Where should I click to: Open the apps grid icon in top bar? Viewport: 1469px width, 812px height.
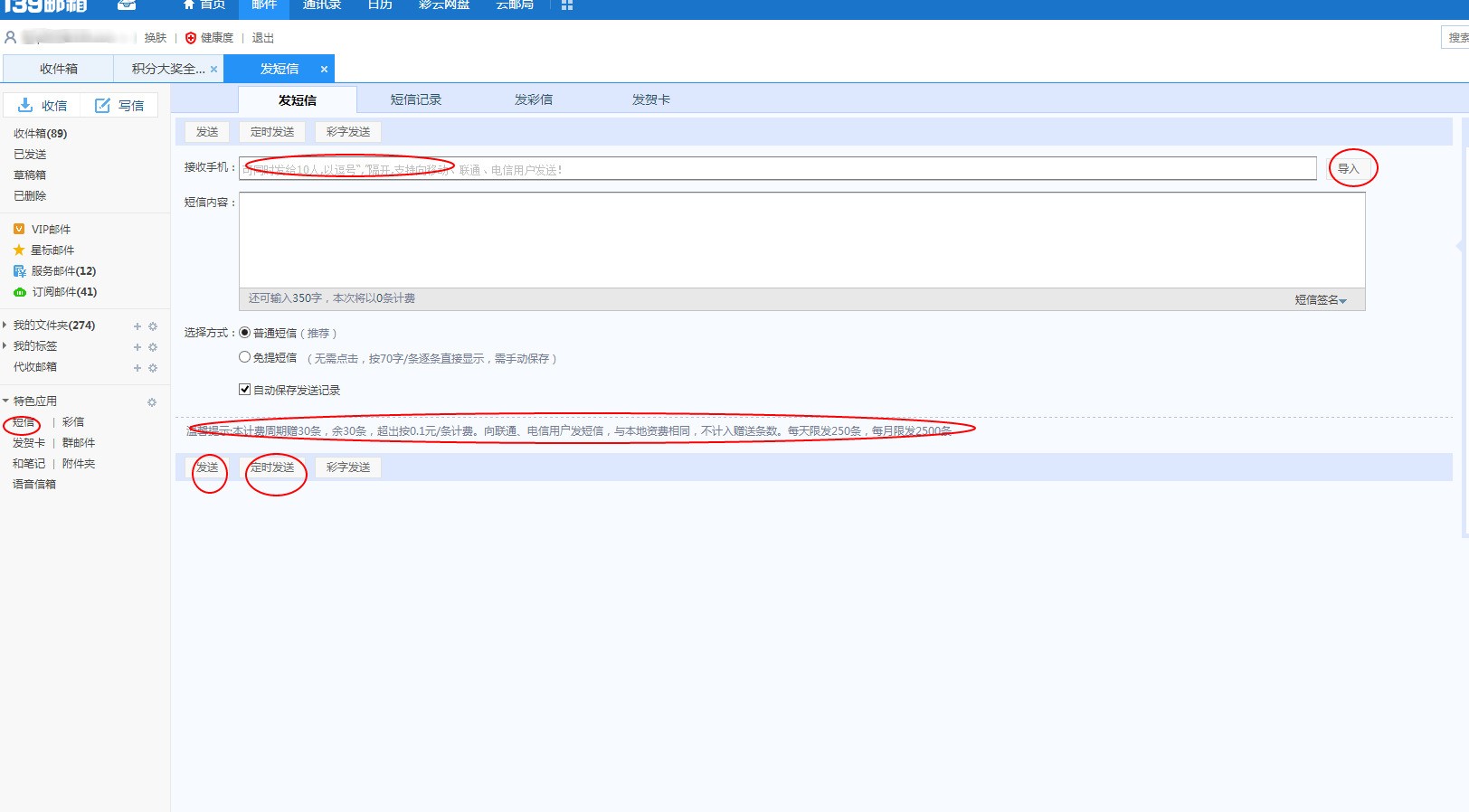(x=567, y=5)
